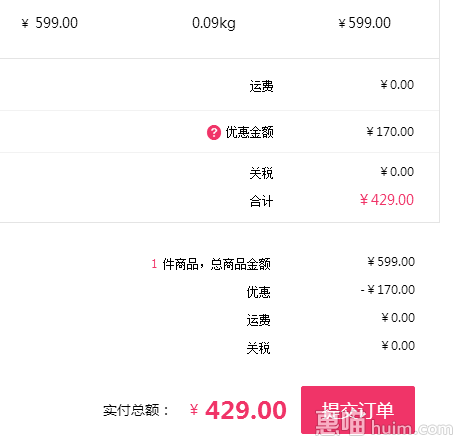Click the question mark help icon

(x=214, y=132)
